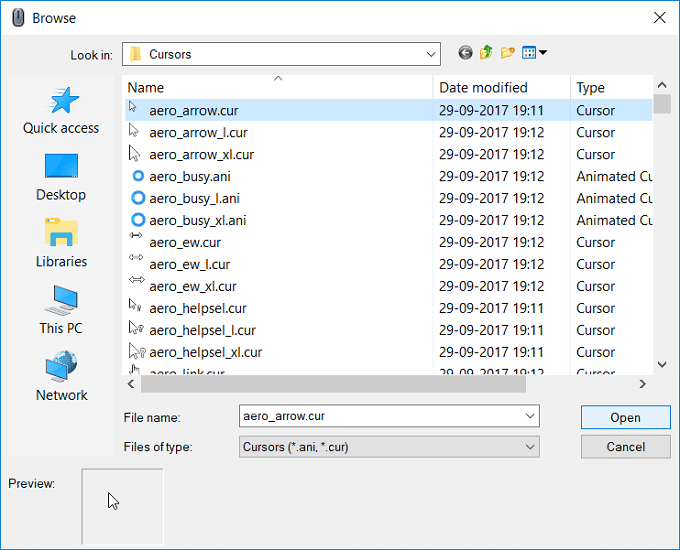Click the horizontal scroll left arrow

pyautogui.click(x=131, y=384)
